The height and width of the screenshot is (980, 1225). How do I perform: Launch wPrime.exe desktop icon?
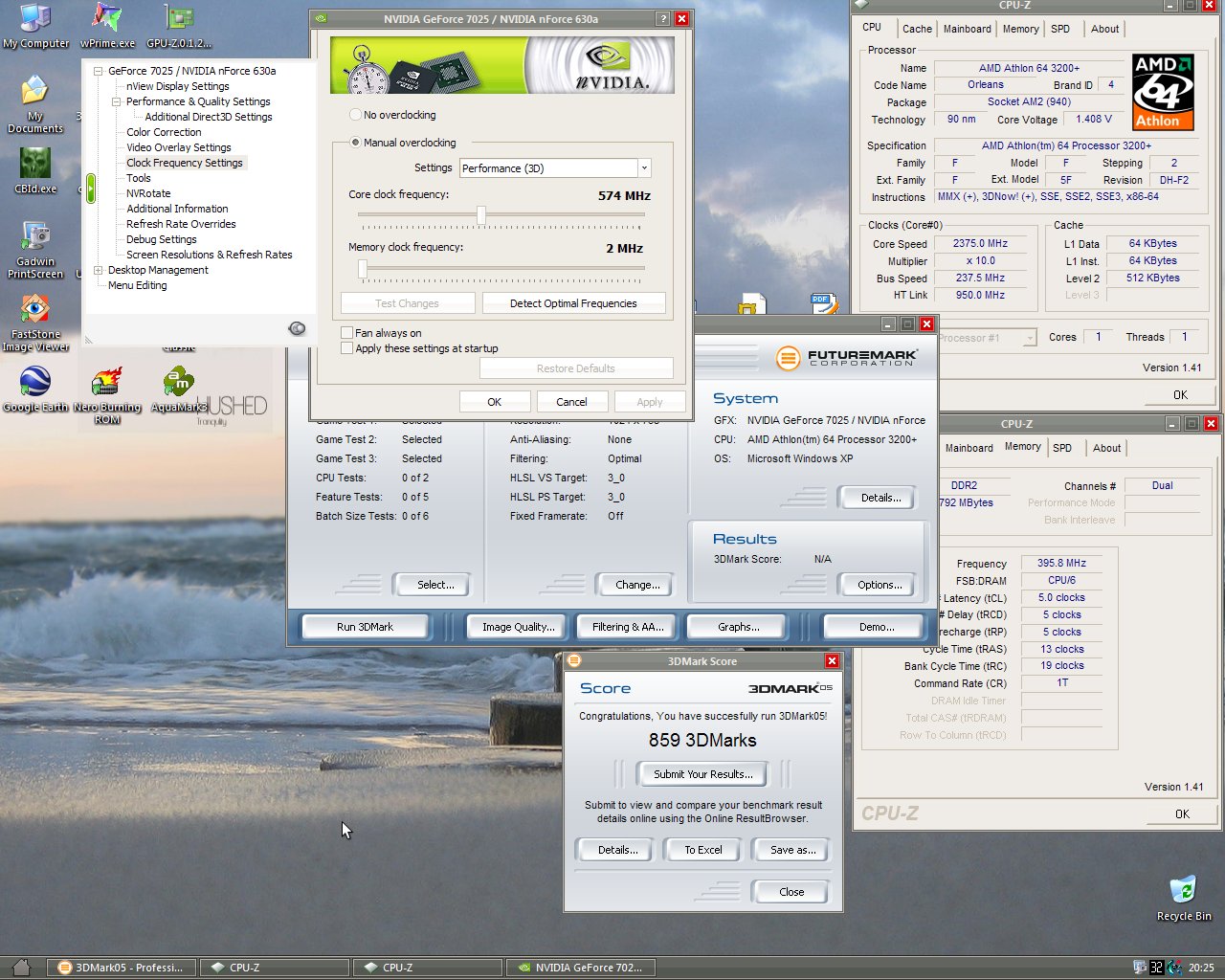point(107,26)
